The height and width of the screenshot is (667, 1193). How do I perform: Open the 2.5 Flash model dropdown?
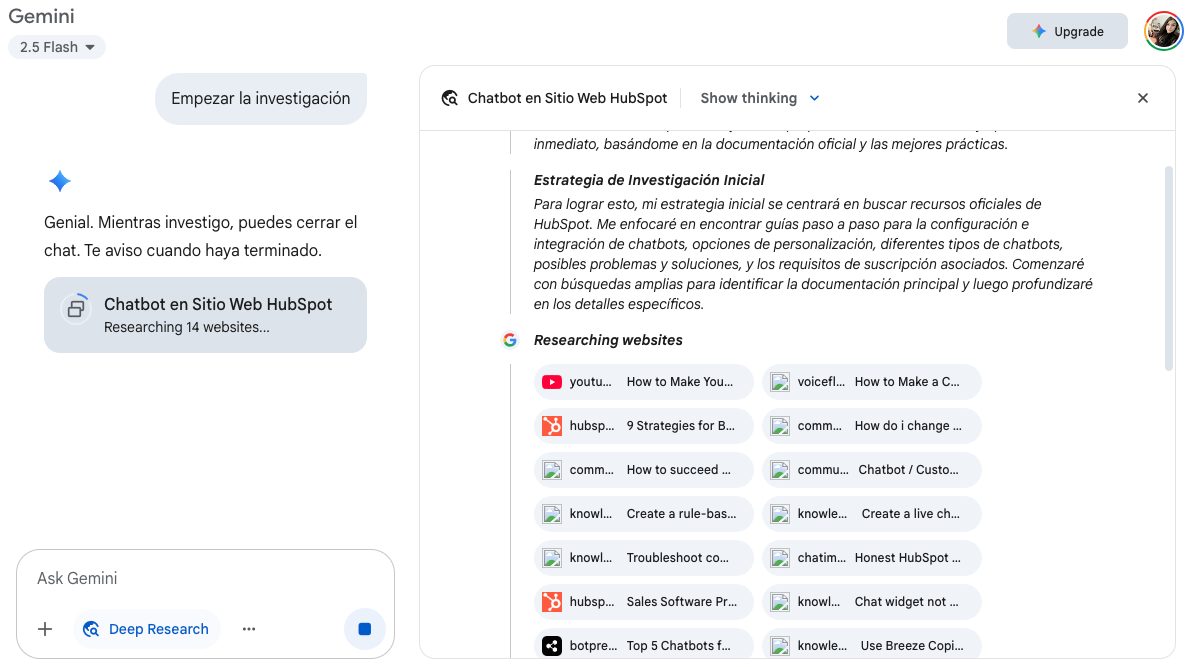57,47
